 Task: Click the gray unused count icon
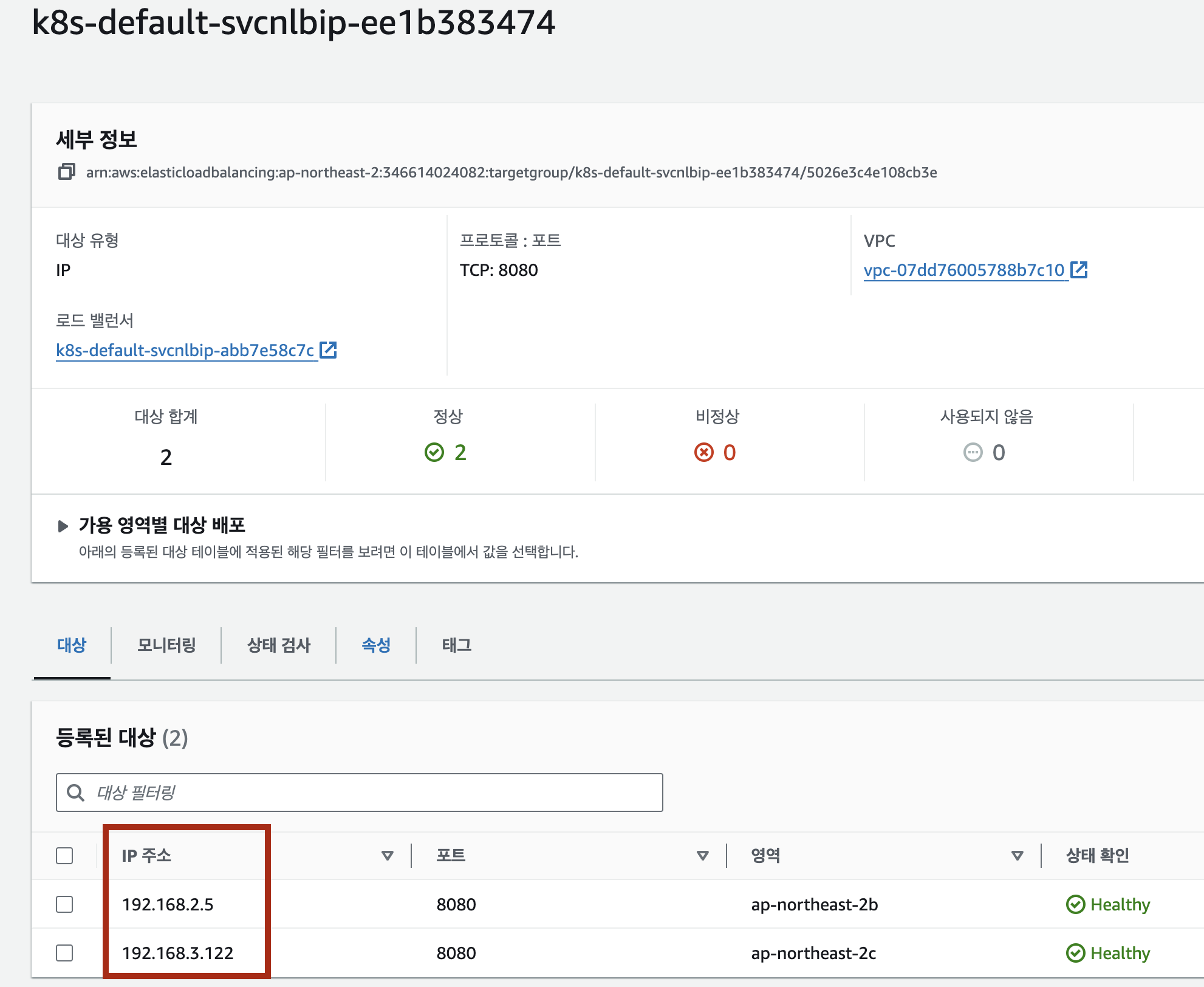pos(973,453)
